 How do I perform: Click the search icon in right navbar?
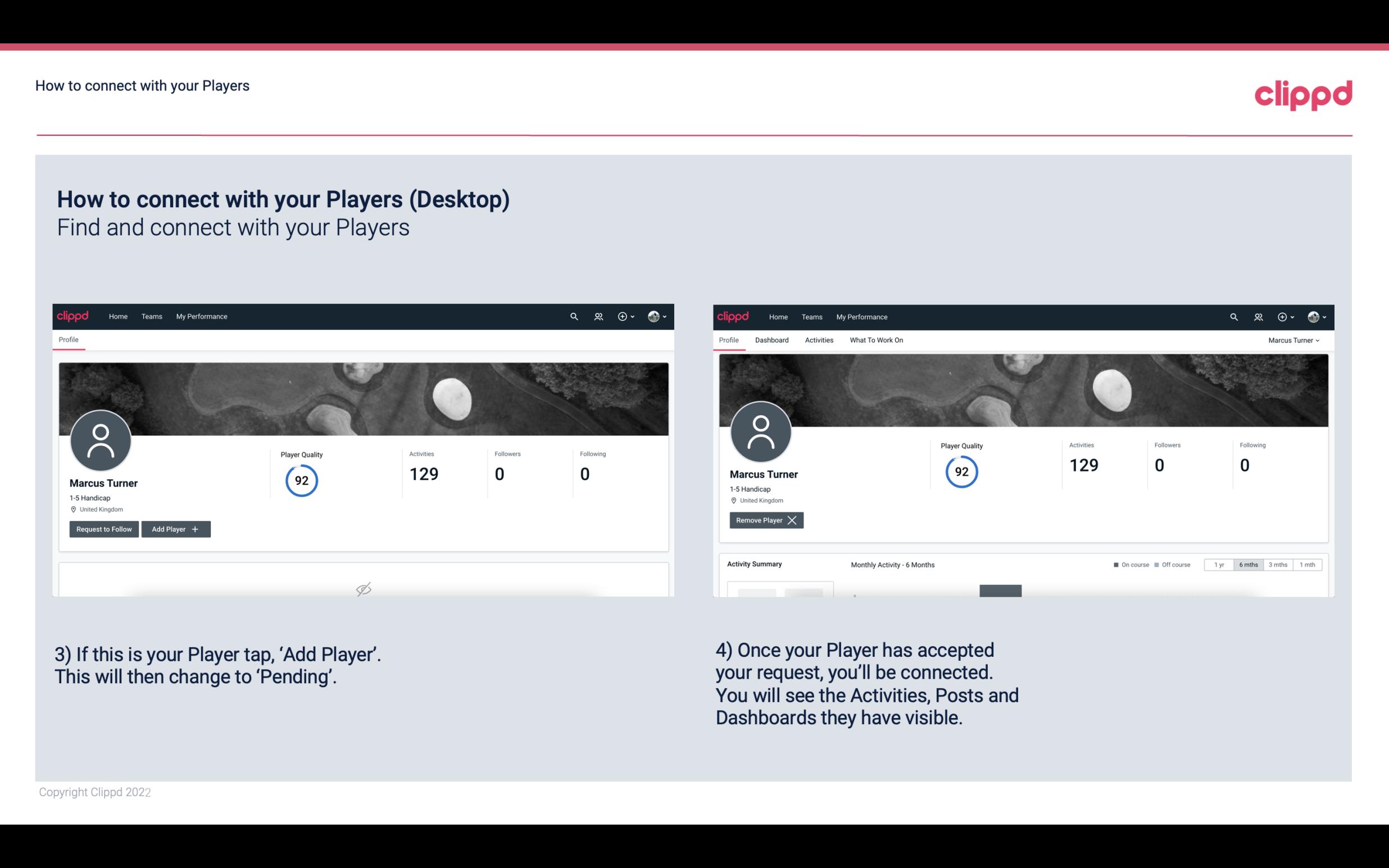point(1233,316)
